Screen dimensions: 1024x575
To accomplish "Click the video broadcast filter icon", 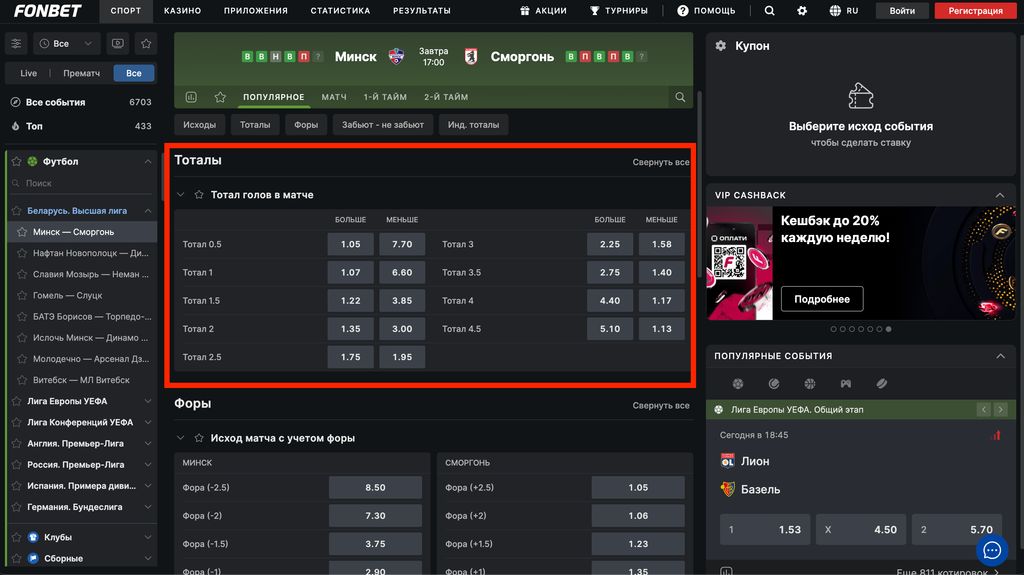I will click(119, 44).
